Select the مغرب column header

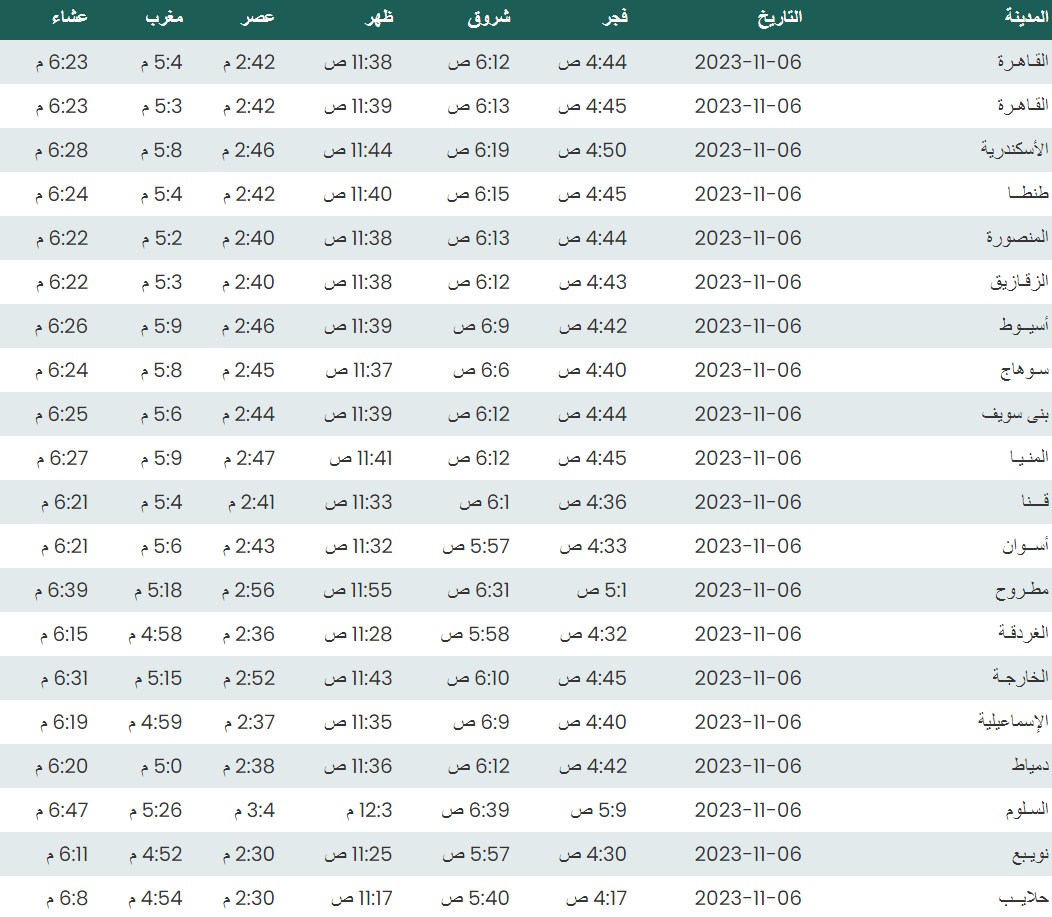[x=164, y=17]
